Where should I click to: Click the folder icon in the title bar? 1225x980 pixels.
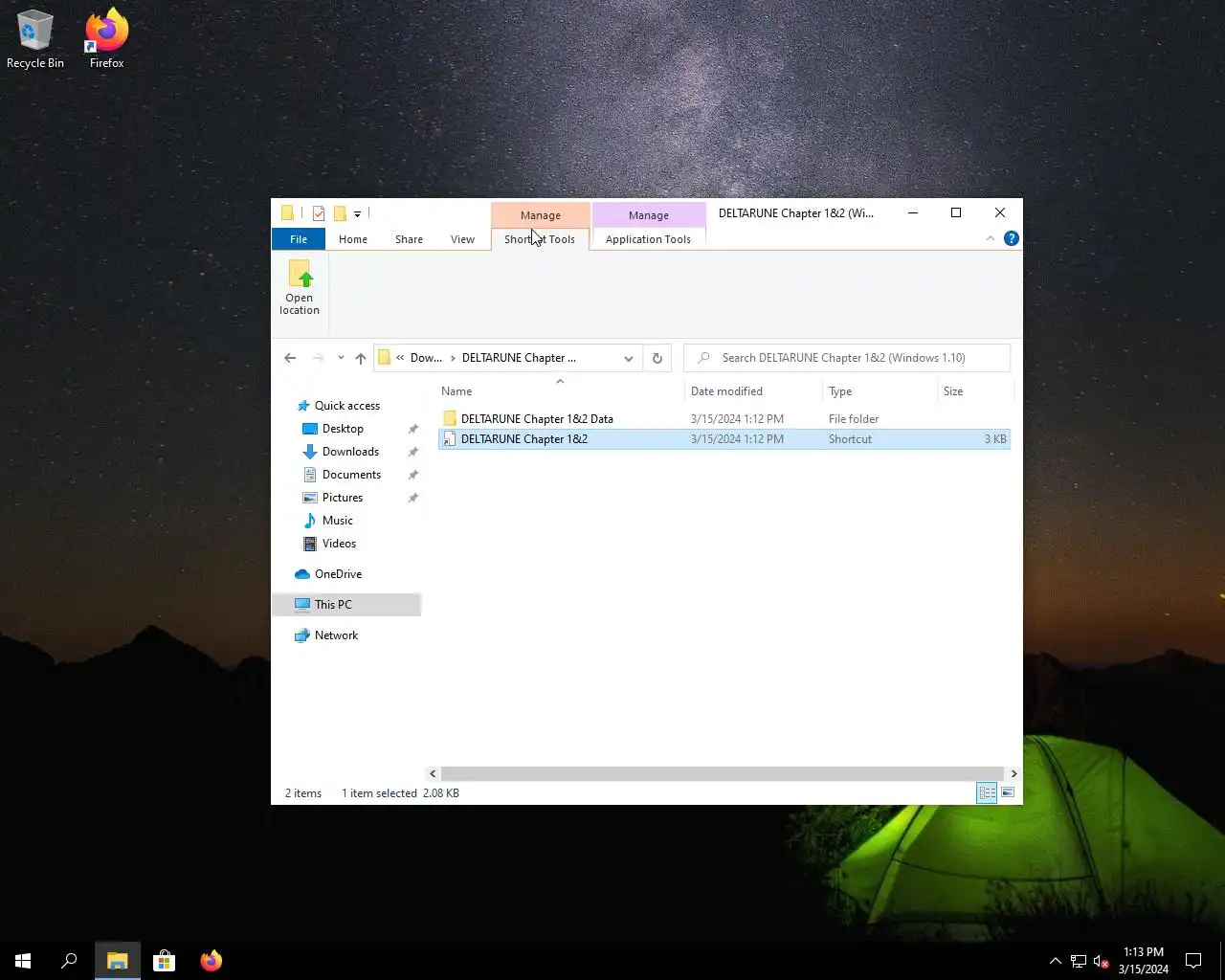[x=287, y=213]
